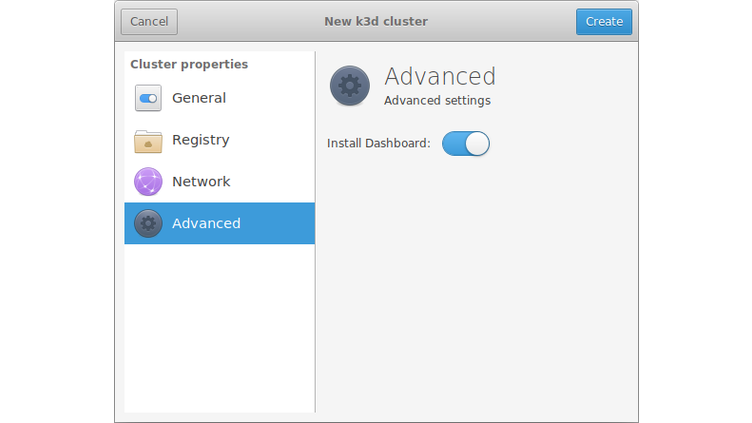Click the General toggle-switch icon in sidebar
This screenshot has width=752, height=423.
point(148,98)
